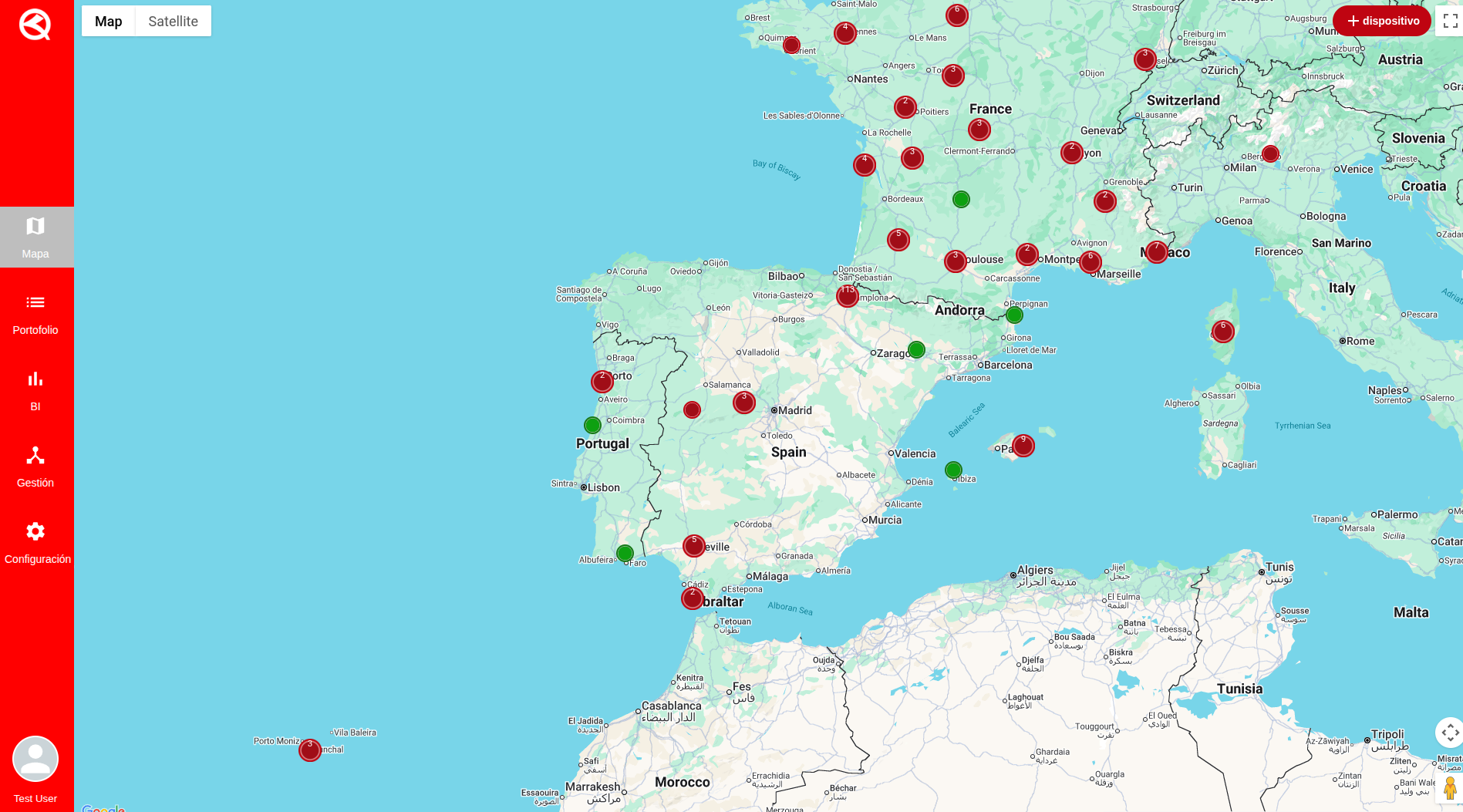Screen dimensions: 1463x812
Task: Click the green marker near Ibiza
Action: 953,470
